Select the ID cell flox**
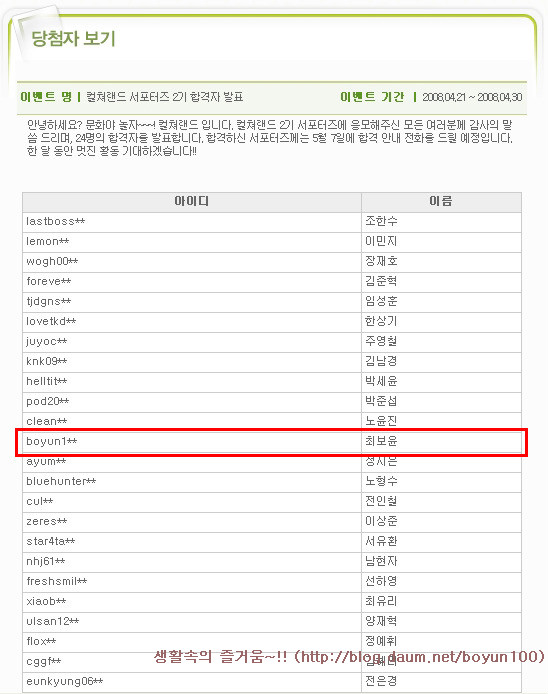The image size is (548, 694). [x=192, y=641]
